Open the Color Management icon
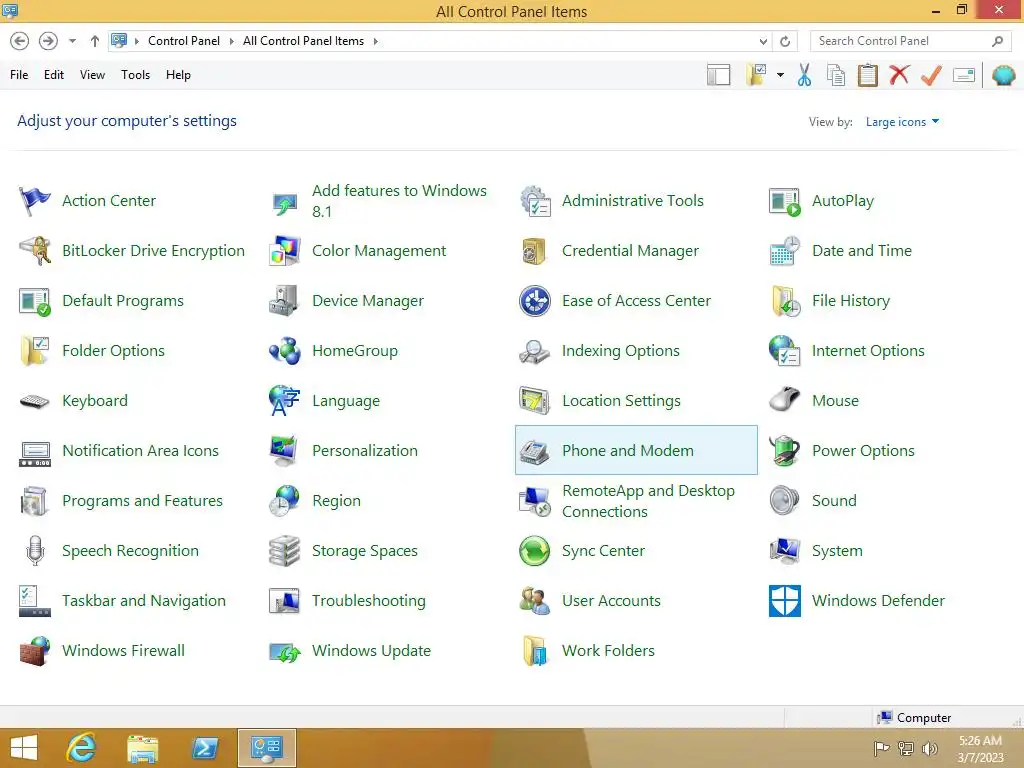Image resolution: width=1024 pixels, height=768 pixels. click(285, 251)
